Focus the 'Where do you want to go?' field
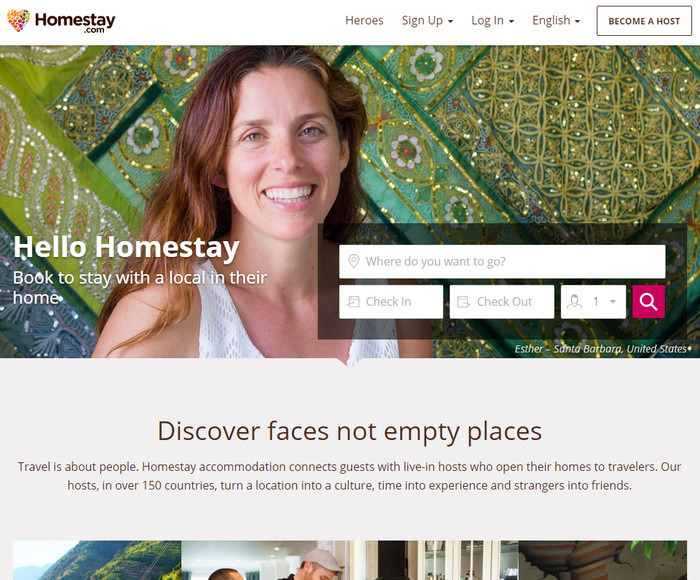Screen dimensions: 700x580 (x=502, y=261)
